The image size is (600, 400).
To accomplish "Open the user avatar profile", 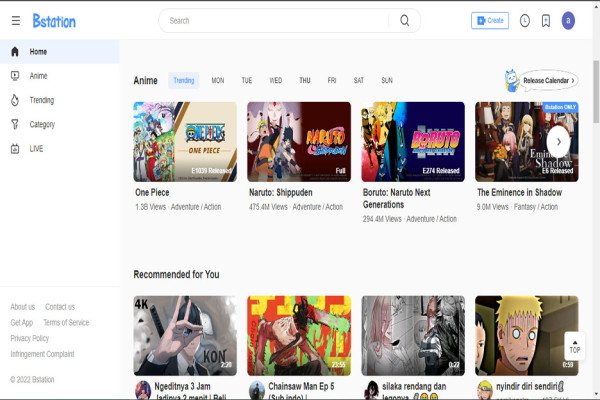I will coord(568,21).
